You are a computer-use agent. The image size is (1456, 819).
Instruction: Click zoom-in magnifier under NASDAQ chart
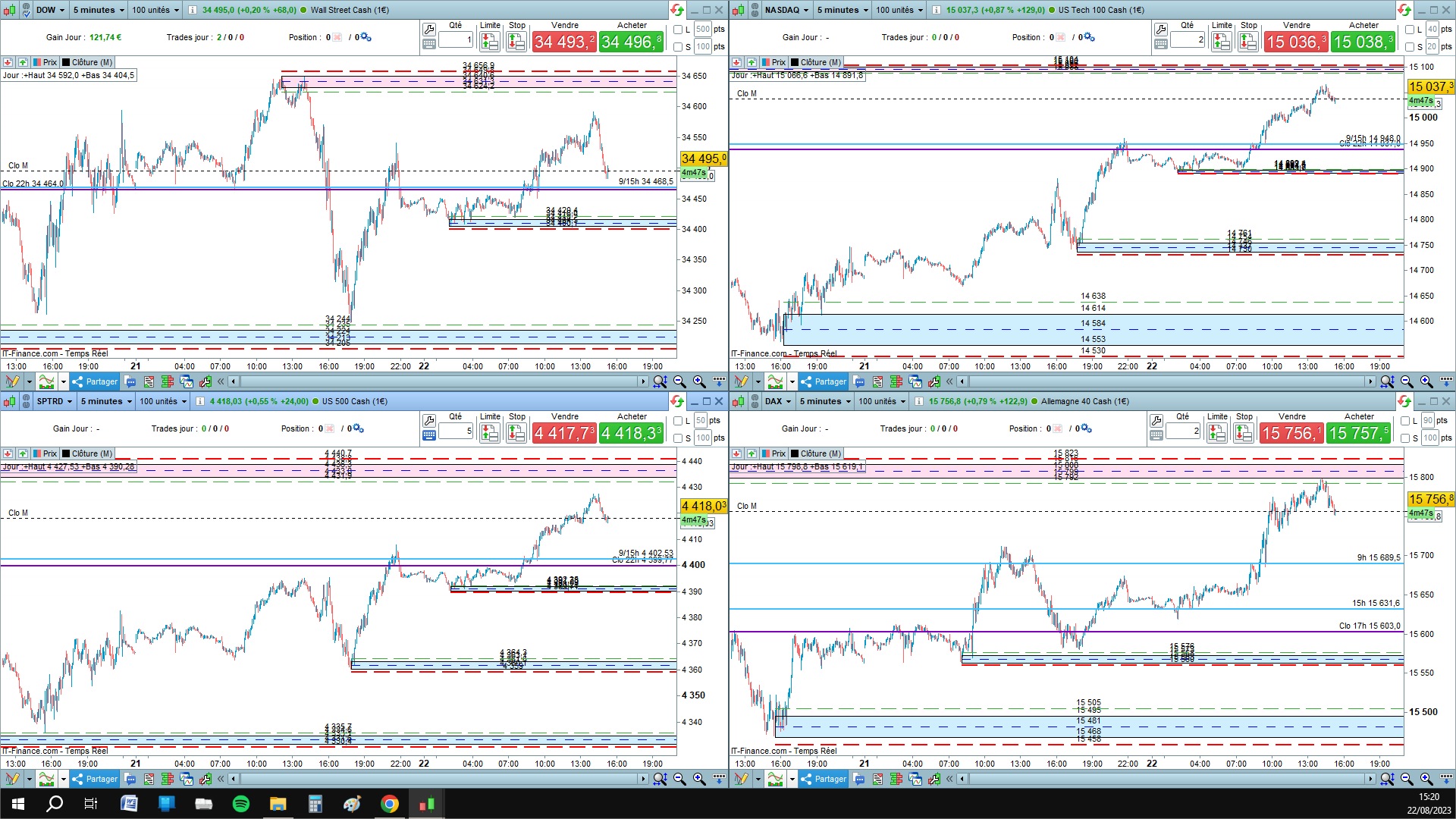[x=1426, y=381]
